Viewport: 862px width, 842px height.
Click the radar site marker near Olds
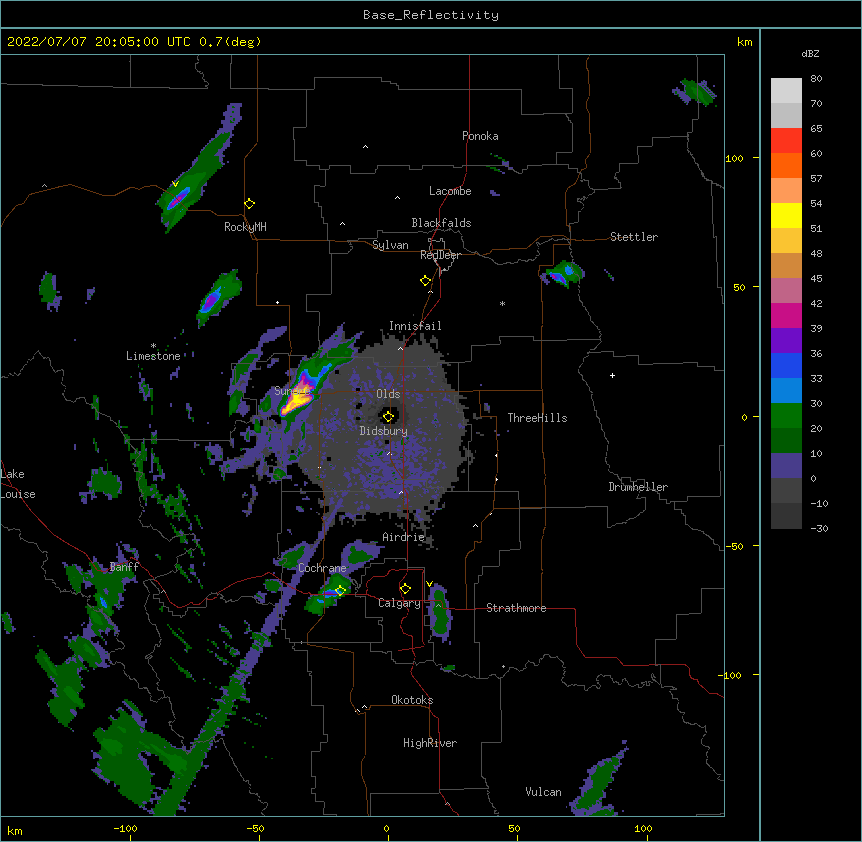coord(388,416)
